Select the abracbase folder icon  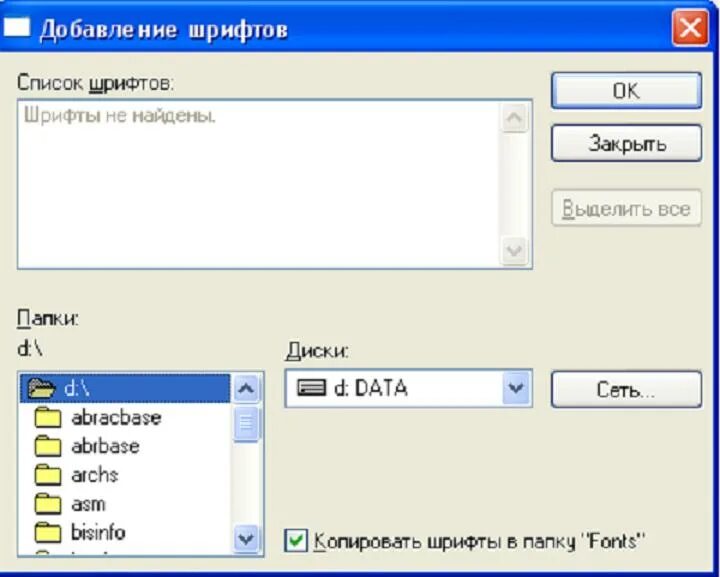(x=48, y=418)
